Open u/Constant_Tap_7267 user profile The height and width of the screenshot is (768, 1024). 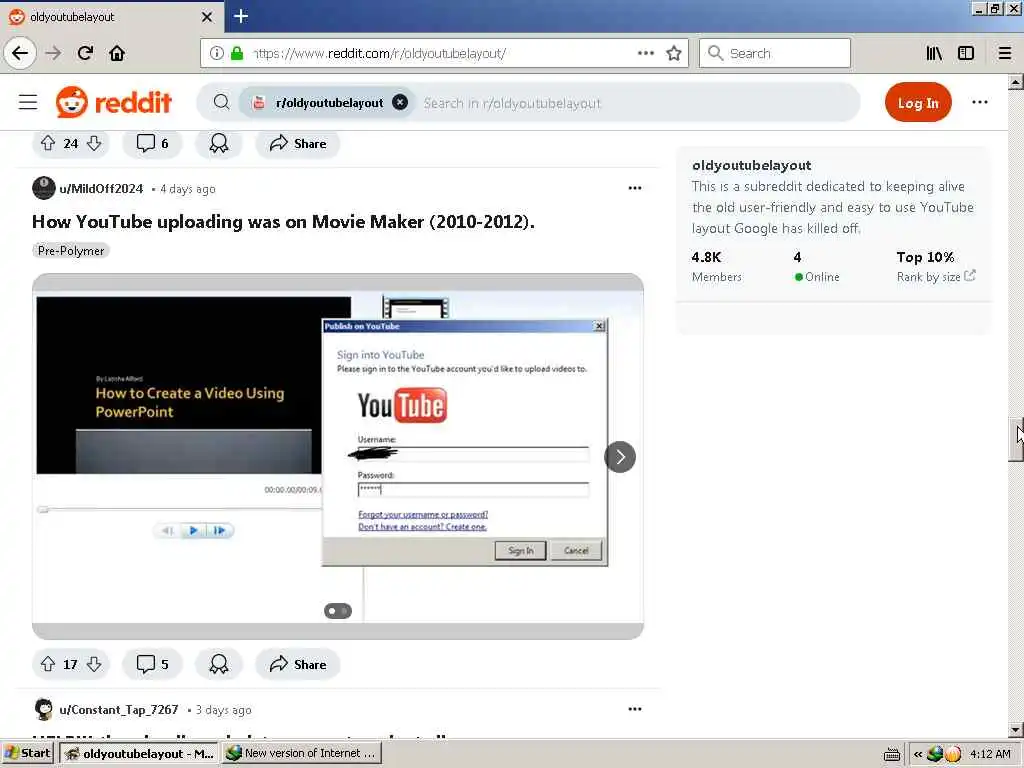[119, 710]
